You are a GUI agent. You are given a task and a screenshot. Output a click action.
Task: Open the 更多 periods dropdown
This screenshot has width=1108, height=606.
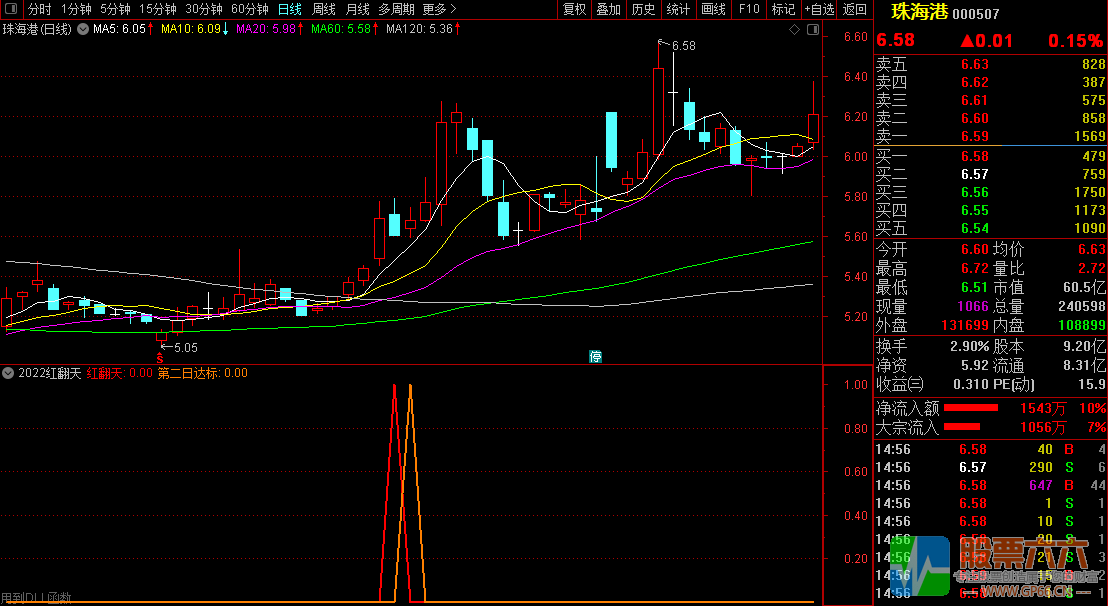[437, 9]
